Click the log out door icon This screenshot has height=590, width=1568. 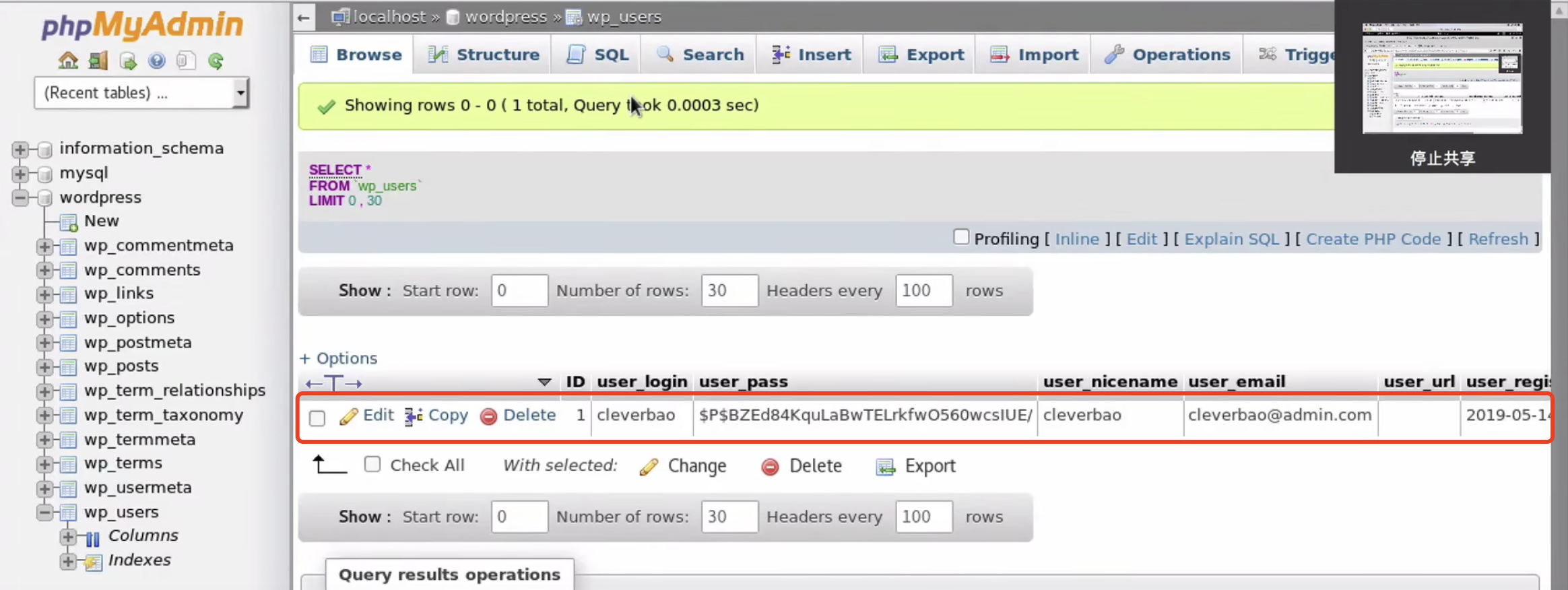[98, 61]
